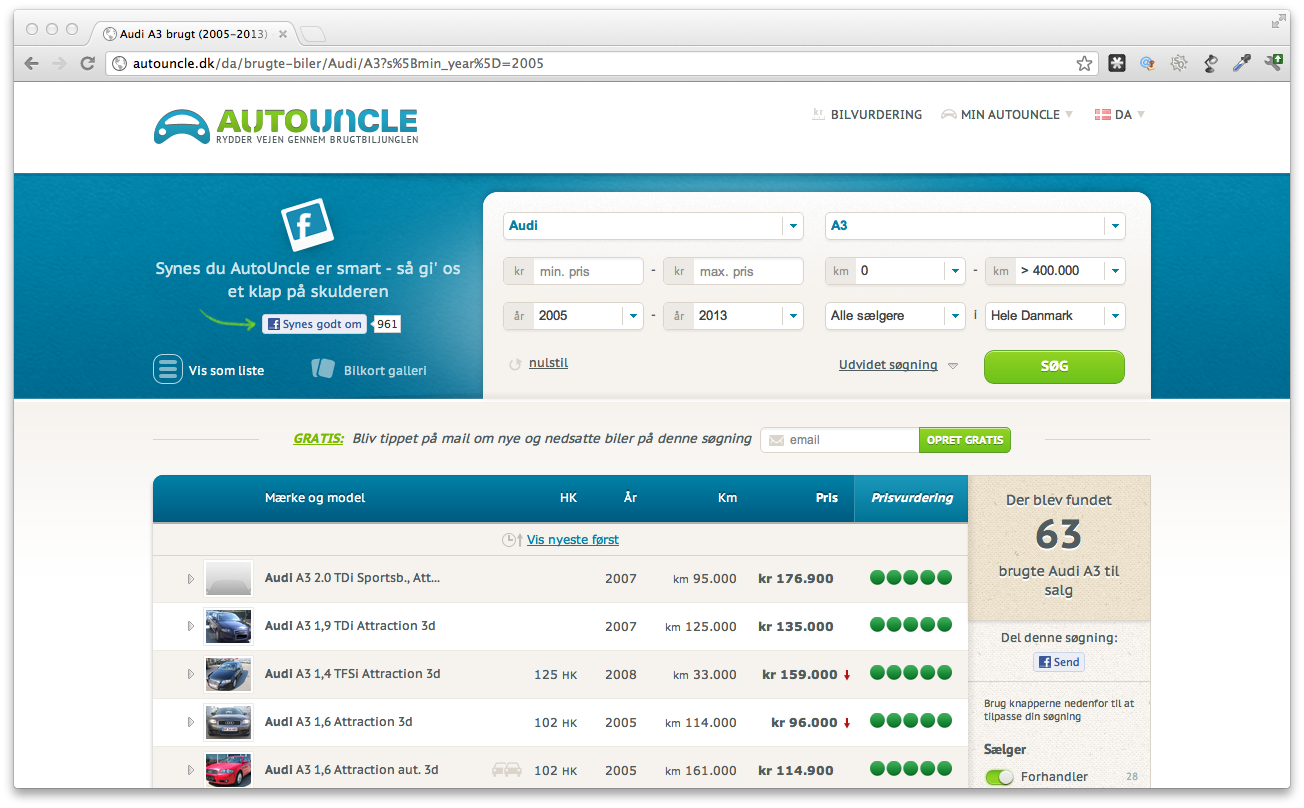Toggle the Forhandler seller switch
Image resolution: width=1304 pixels, height=808 pixels.
999,777
